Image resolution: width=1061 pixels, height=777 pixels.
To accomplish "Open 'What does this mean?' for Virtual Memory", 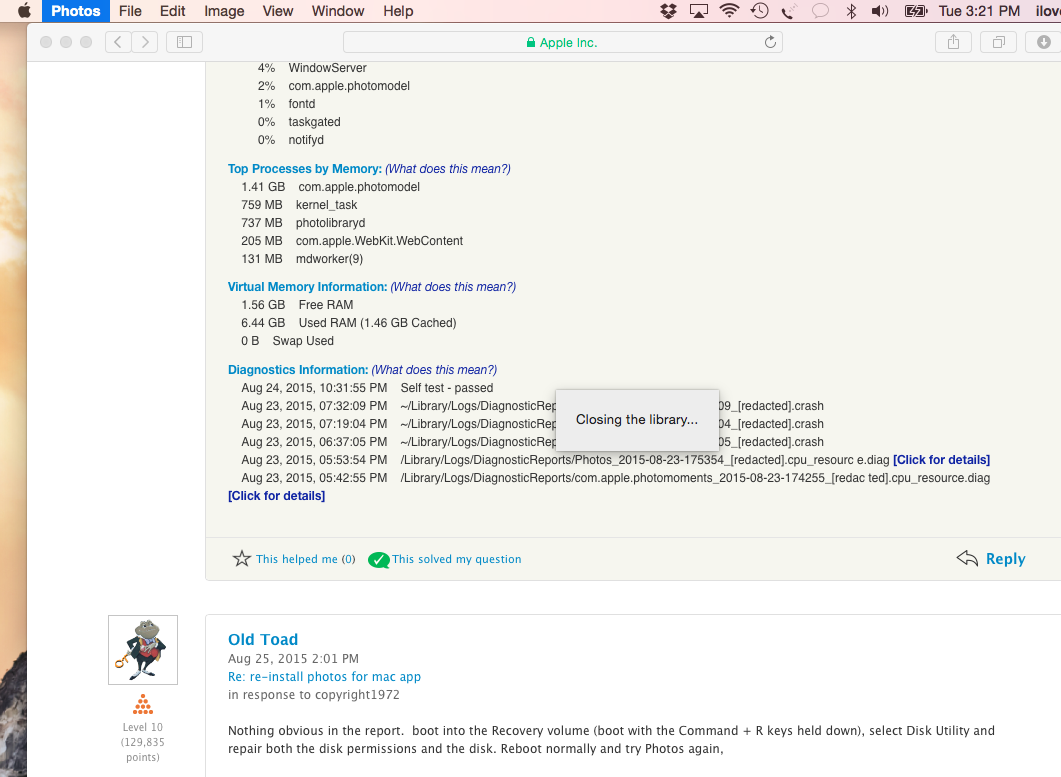I will point(453,286).
